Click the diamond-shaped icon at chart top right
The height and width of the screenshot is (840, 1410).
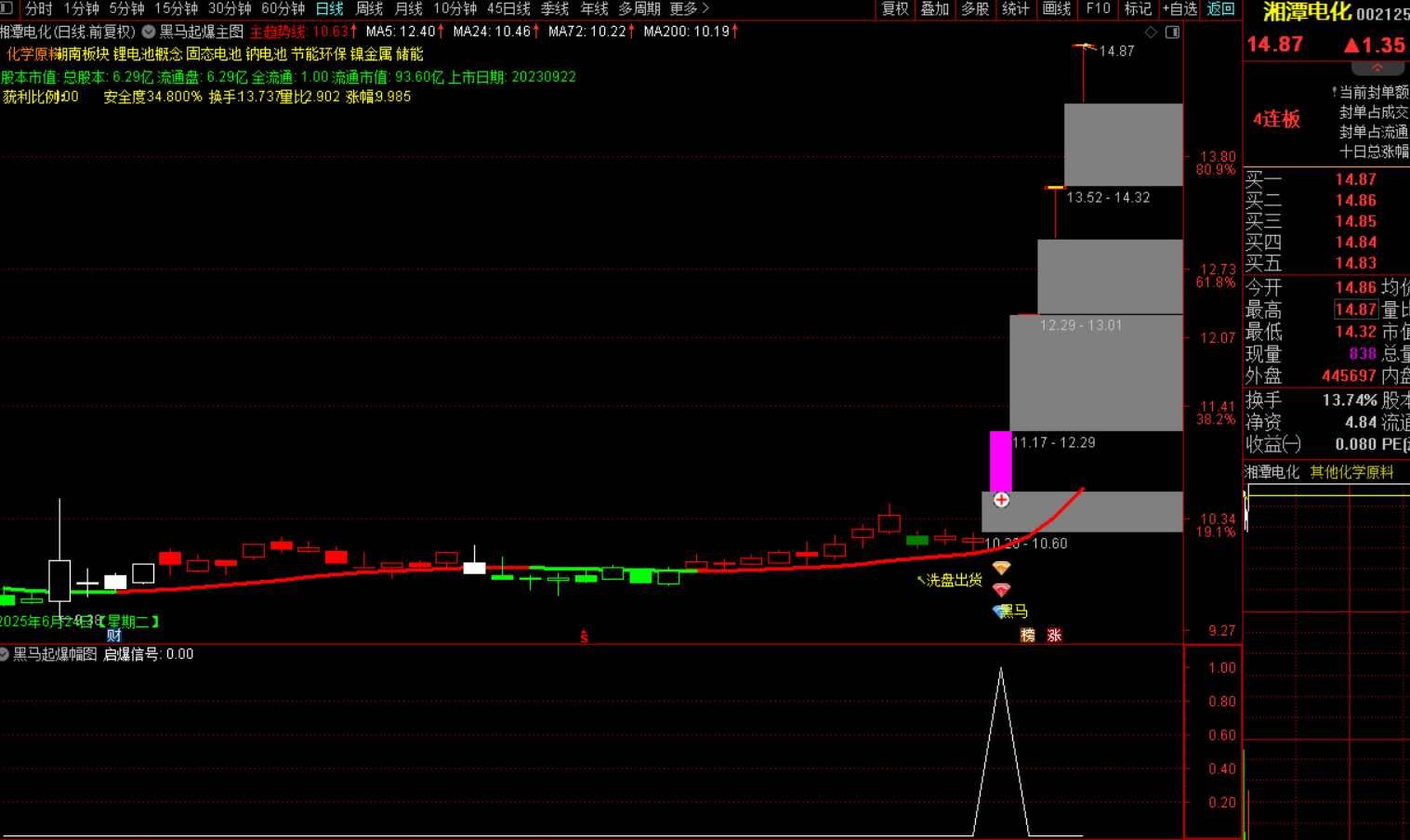click(1151, 33)
